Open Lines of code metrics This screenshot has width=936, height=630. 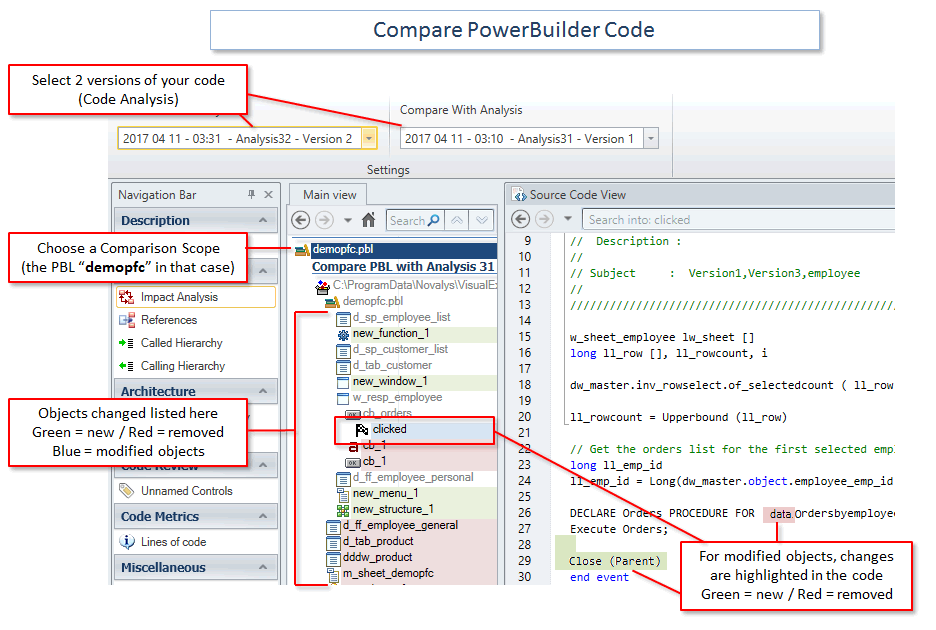click(173, 542)
